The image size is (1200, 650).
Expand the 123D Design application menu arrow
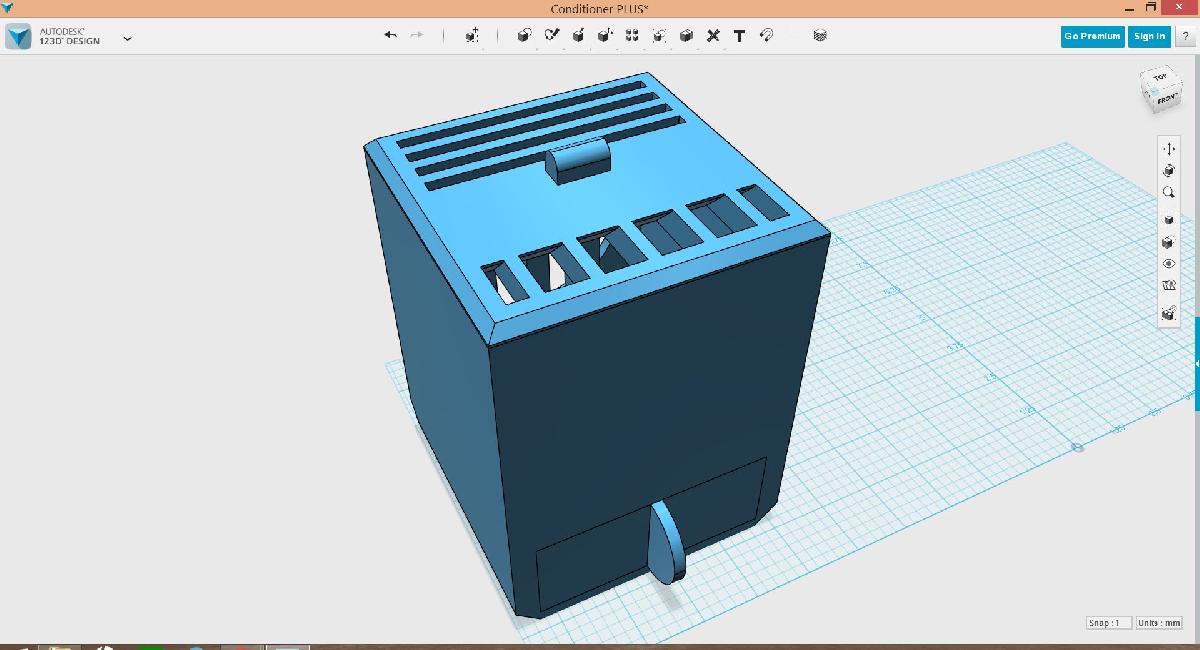127,38
